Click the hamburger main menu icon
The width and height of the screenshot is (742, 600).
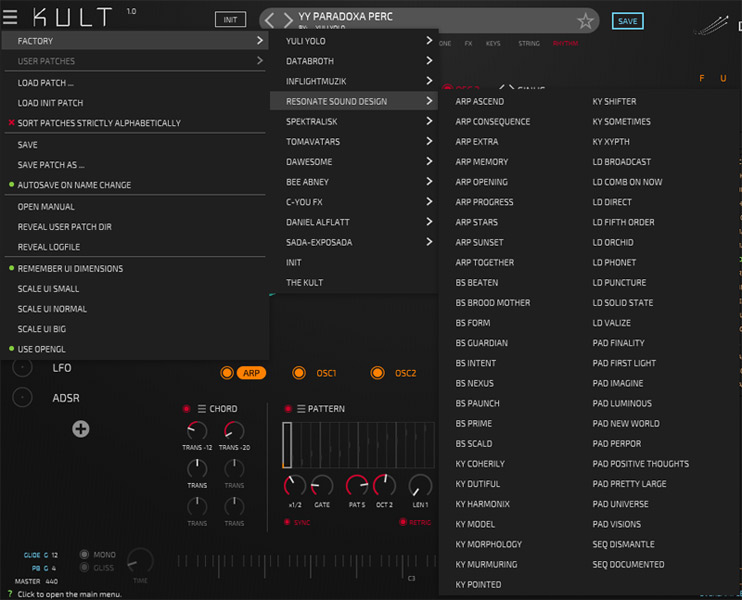tap(10, 17)
